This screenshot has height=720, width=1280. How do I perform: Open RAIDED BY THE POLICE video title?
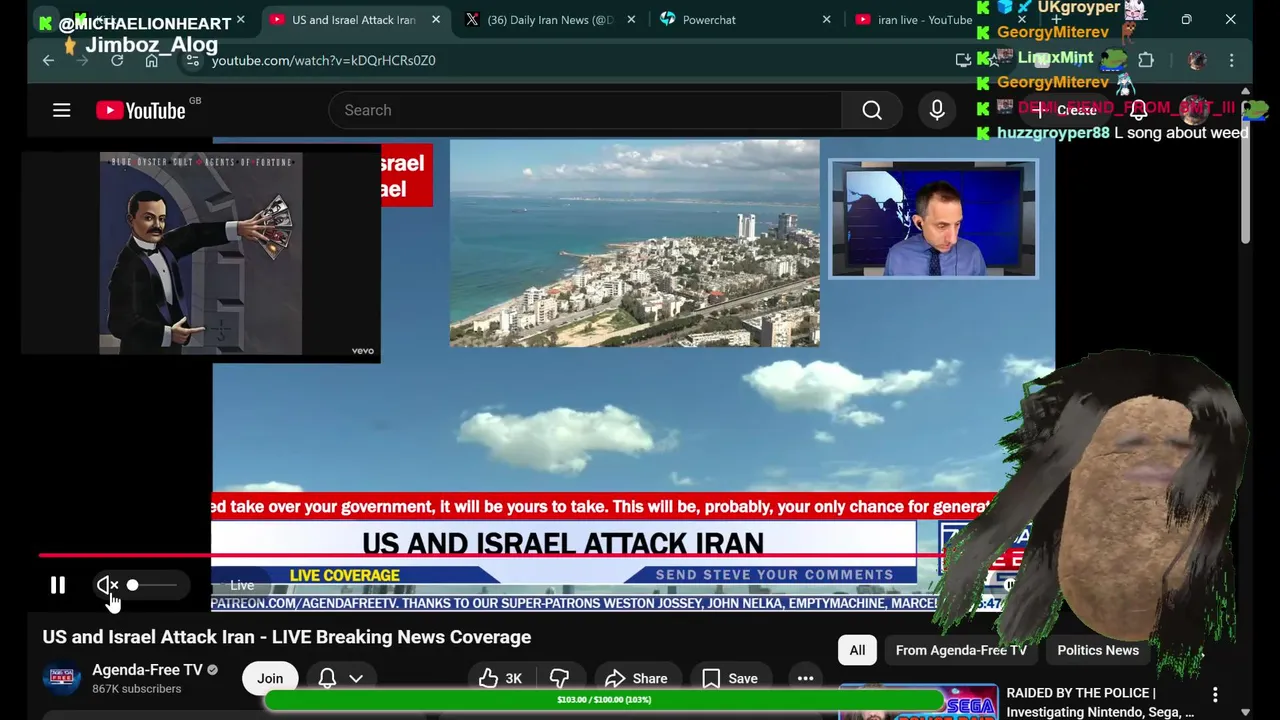tap(1100, 702)
